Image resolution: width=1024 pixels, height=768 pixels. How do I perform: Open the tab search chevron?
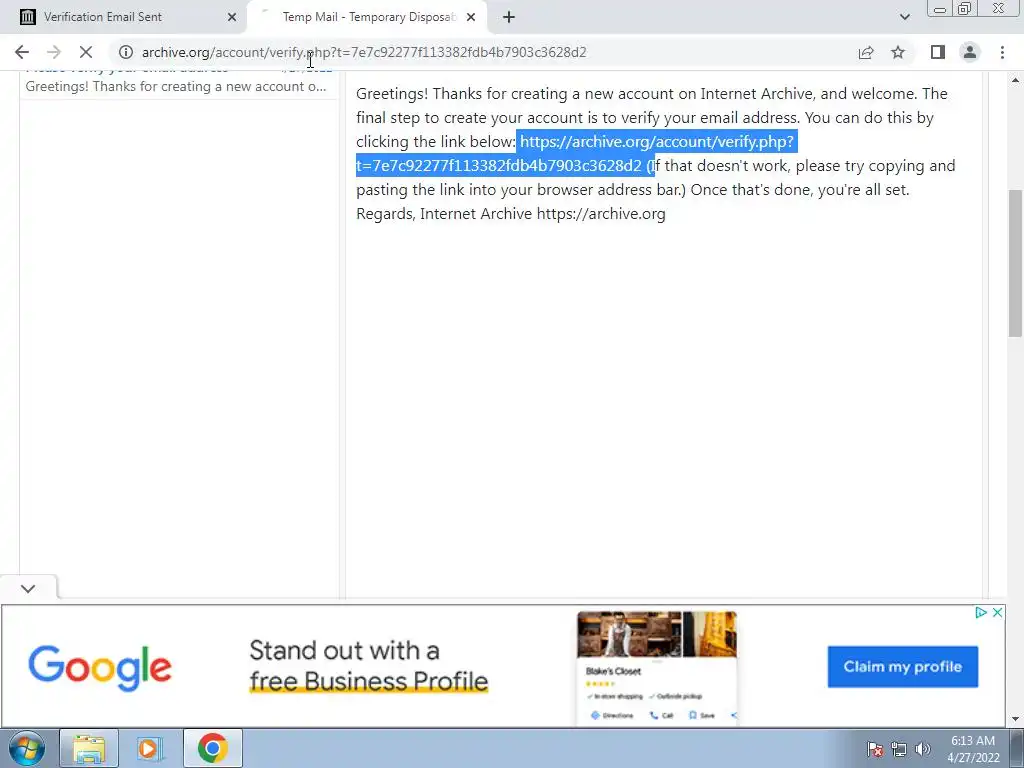pyautogui.click(x=904, y=17)
